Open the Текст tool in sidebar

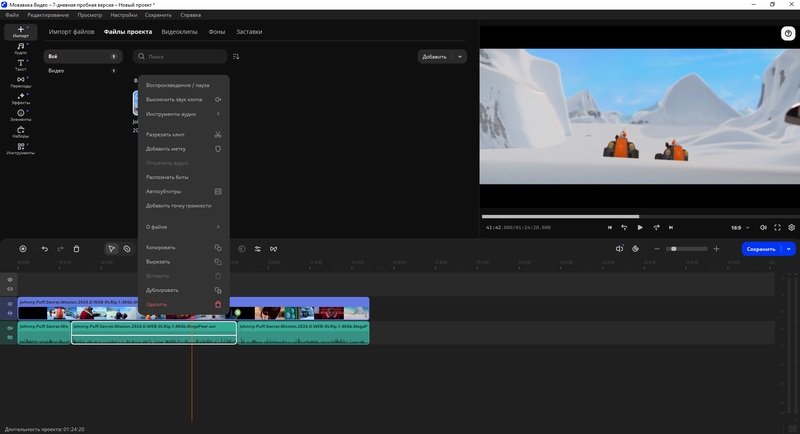tap(21, 65)
